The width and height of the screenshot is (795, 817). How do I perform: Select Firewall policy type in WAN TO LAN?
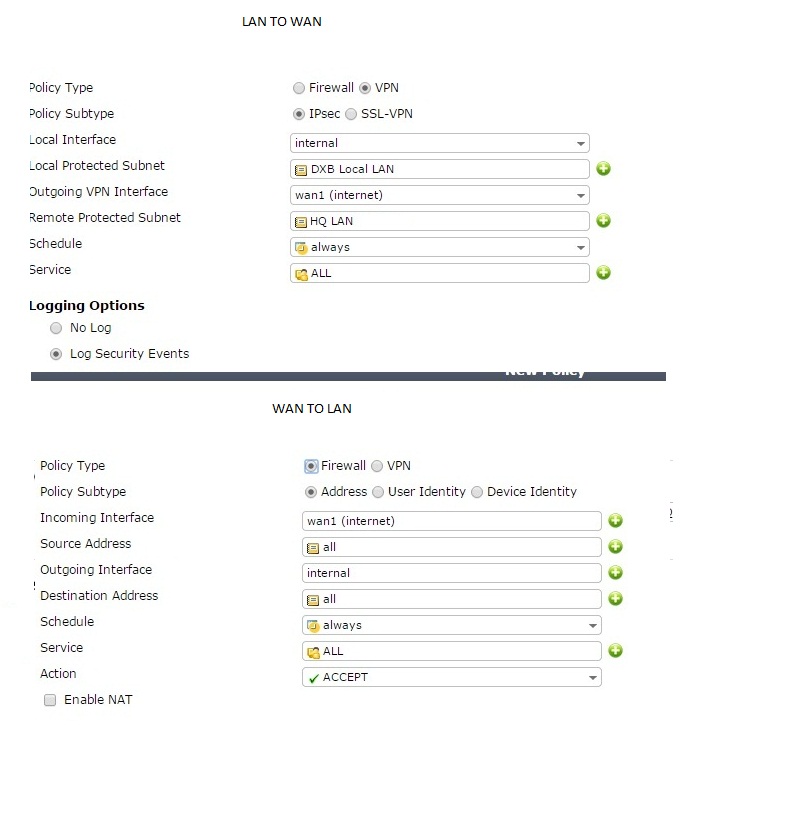point(310,466)
